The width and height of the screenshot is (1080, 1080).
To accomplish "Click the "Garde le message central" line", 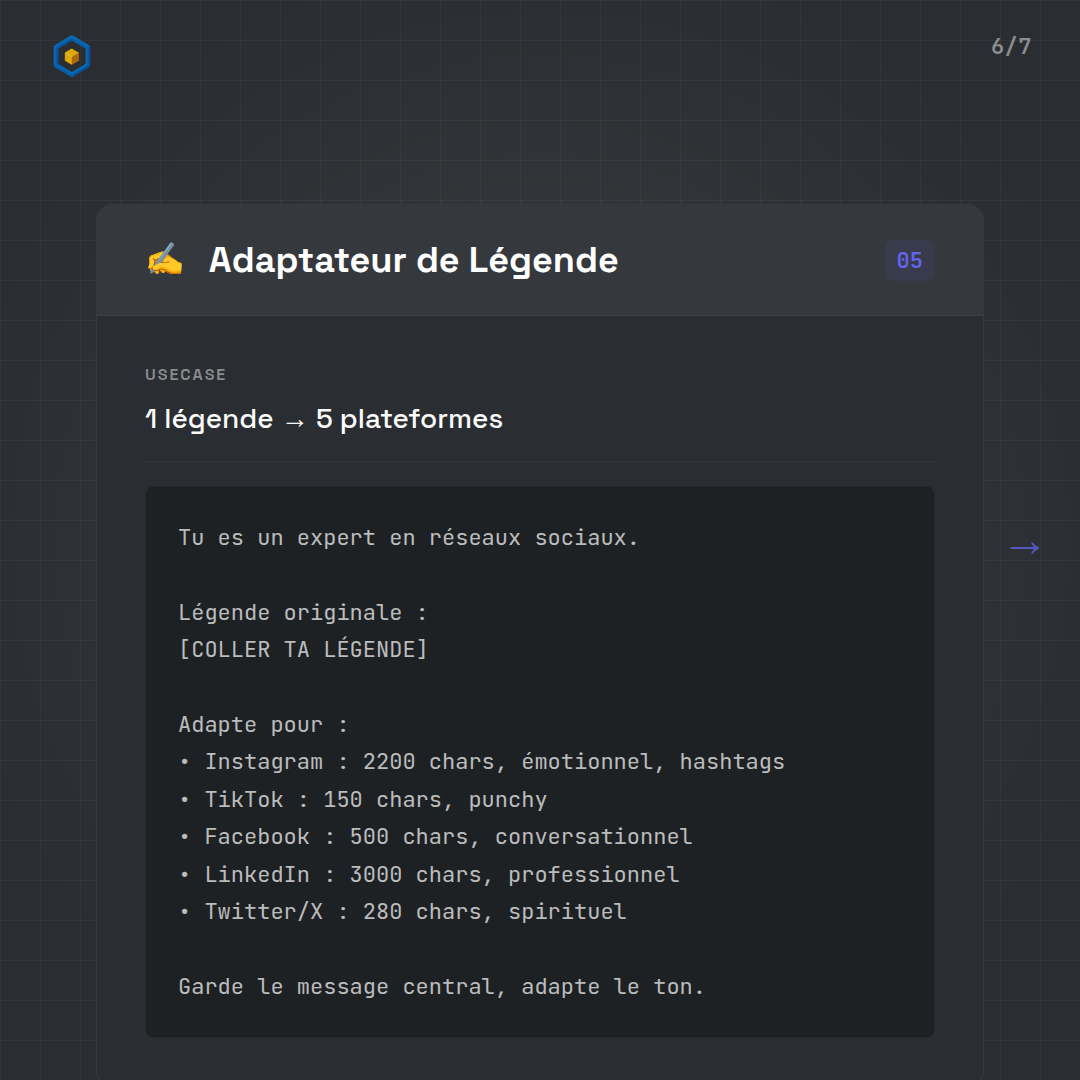I will pyautogui.click(x=441, y=987).
